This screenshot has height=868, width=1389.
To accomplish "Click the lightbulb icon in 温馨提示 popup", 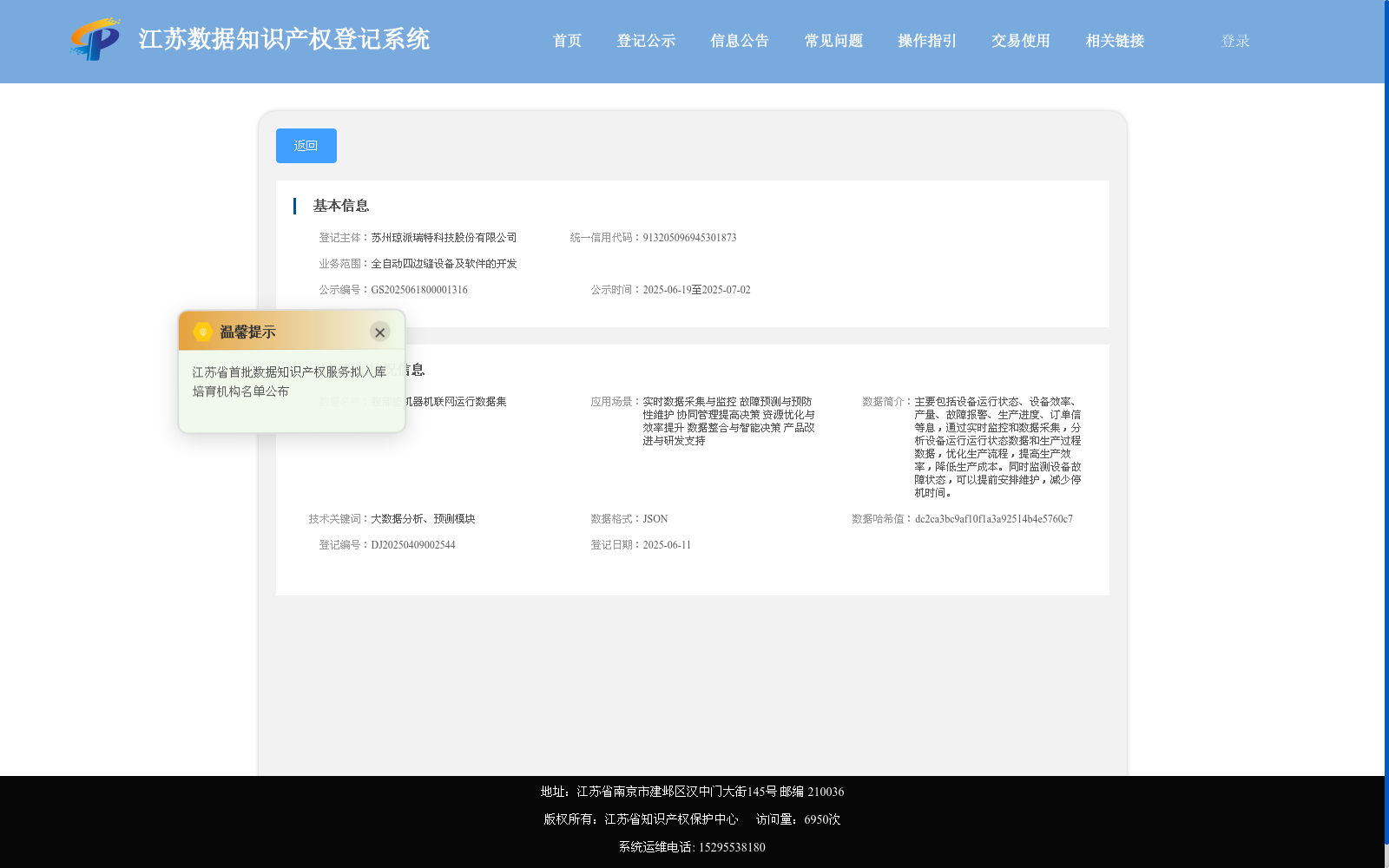I will 203,332.
